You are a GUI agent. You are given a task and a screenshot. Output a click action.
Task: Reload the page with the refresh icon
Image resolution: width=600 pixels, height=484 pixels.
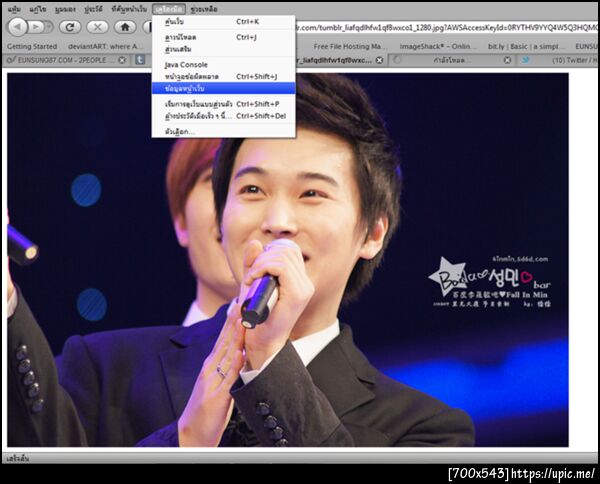coord(70,27)
